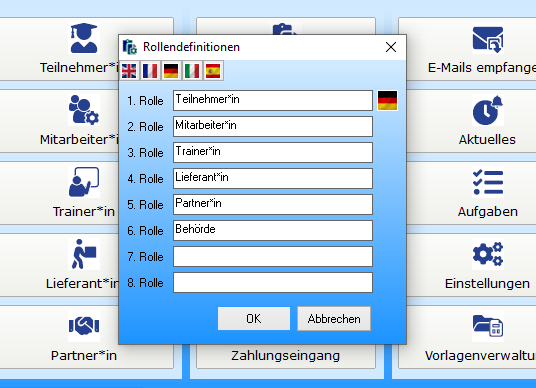The width and height of the screenshot is (536, 388).
Task: Close the Rollendefinitionen dialog
Action: [391, 47]
